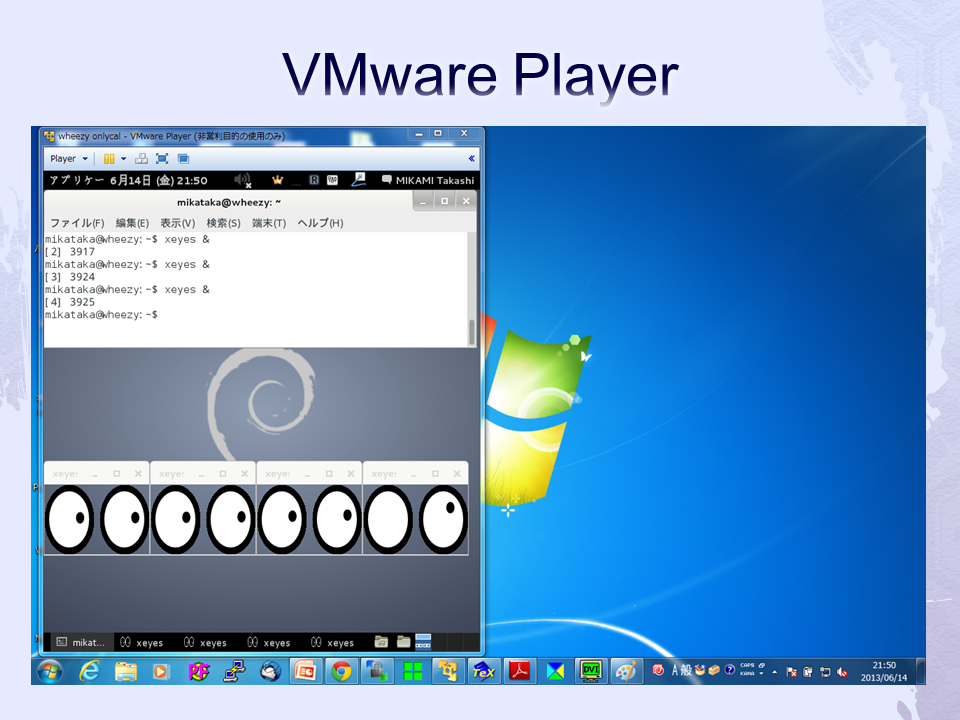Open the TeX editor icon on taskbar
Viewport: 960px width, 720px height.
pyautogui.click(x=484, y=672)
